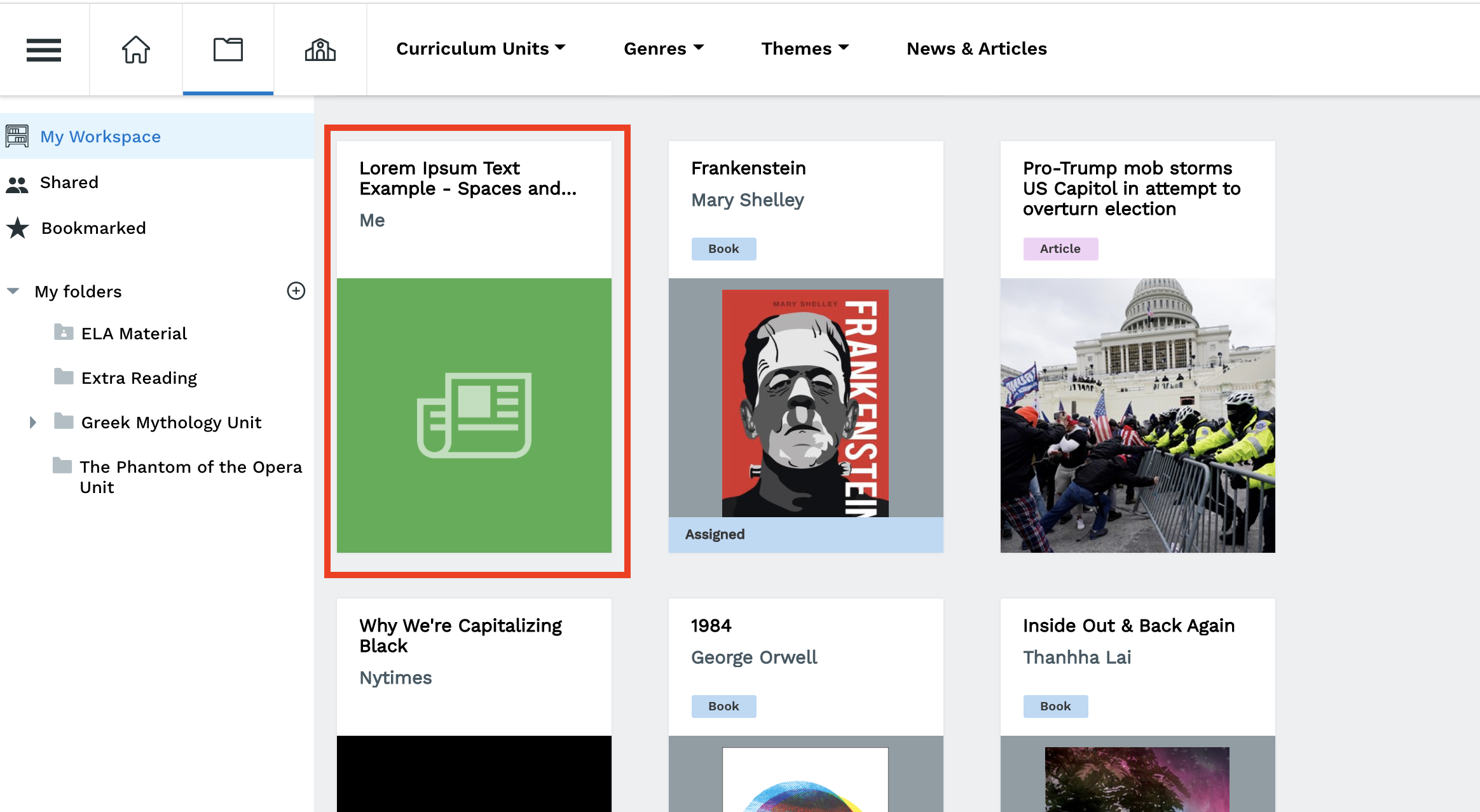Screen dimensions: 1480x812
Task: Click the Assigned label on Frankenstein
Action: (x=715, y=534)
